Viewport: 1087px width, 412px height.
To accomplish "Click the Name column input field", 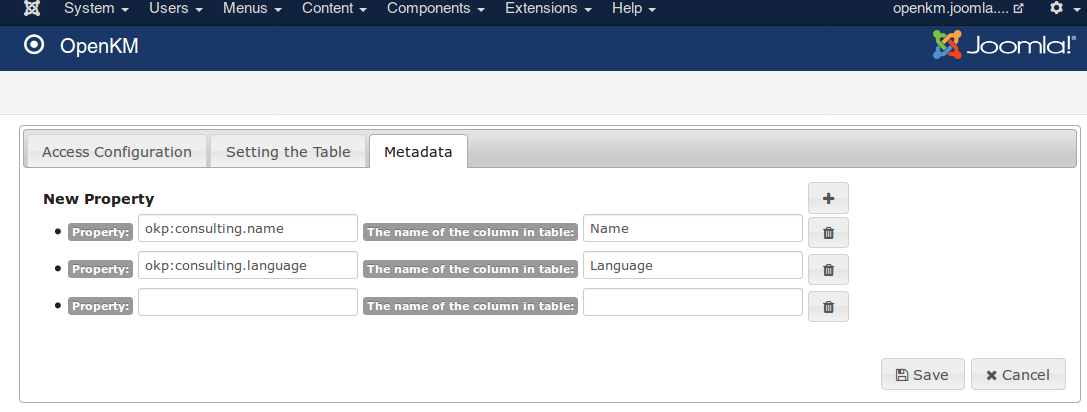I will pos(693,228).
